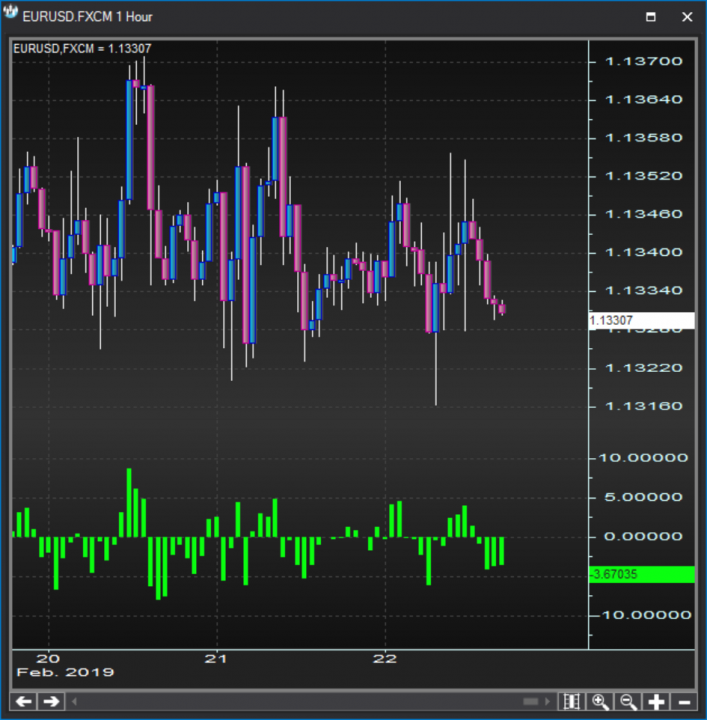
Task: Close the EURUSD chart window
Action: click(x=687, y=17)
